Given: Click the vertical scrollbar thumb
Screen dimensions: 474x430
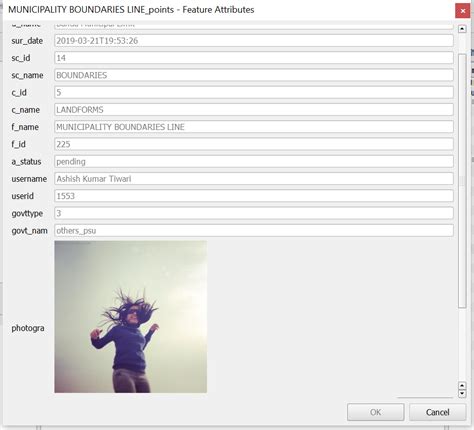Looking at the screenshot, I should [x=462, y=180].
